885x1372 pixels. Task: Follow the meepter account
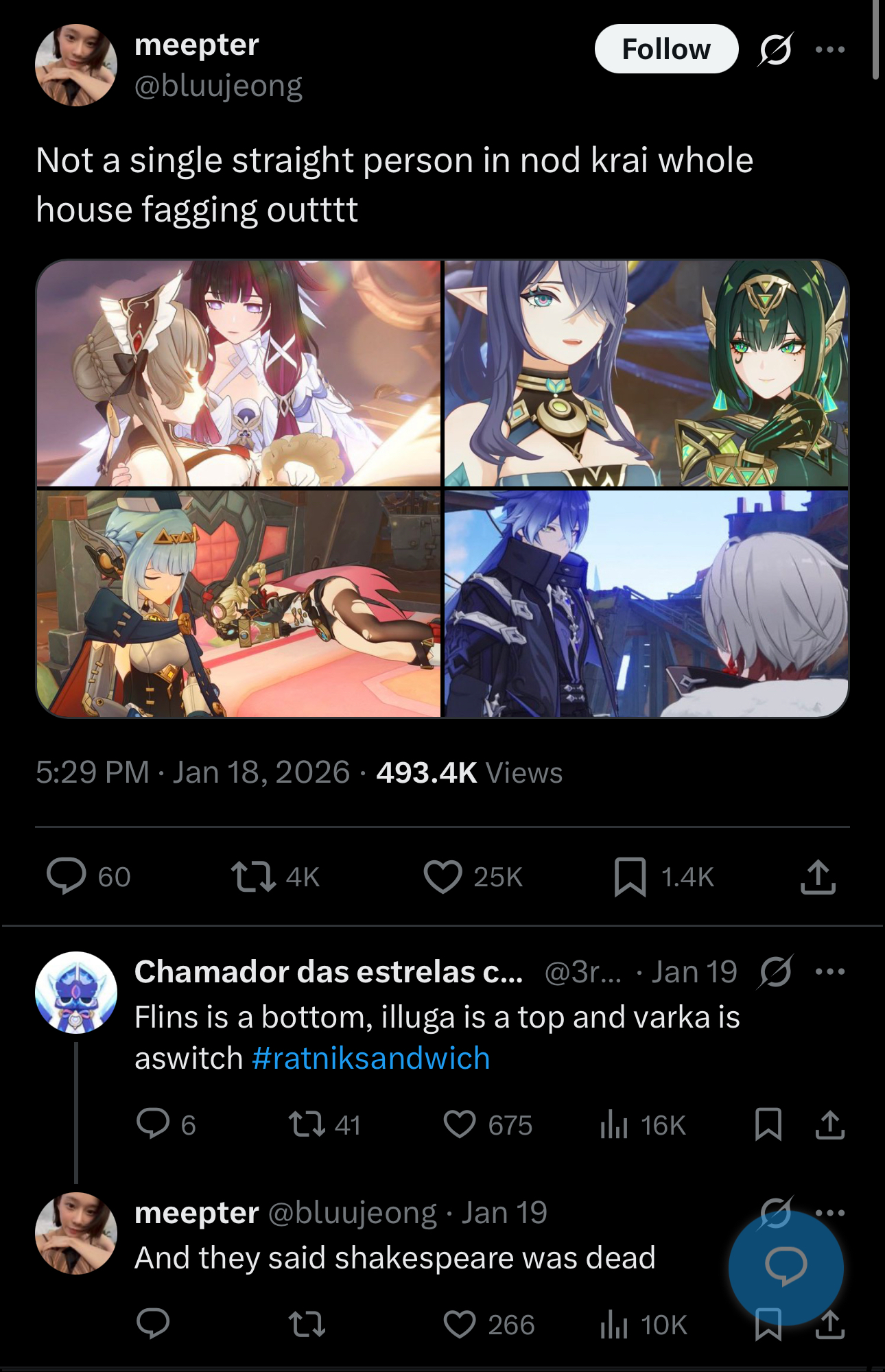tap(665, 49)
